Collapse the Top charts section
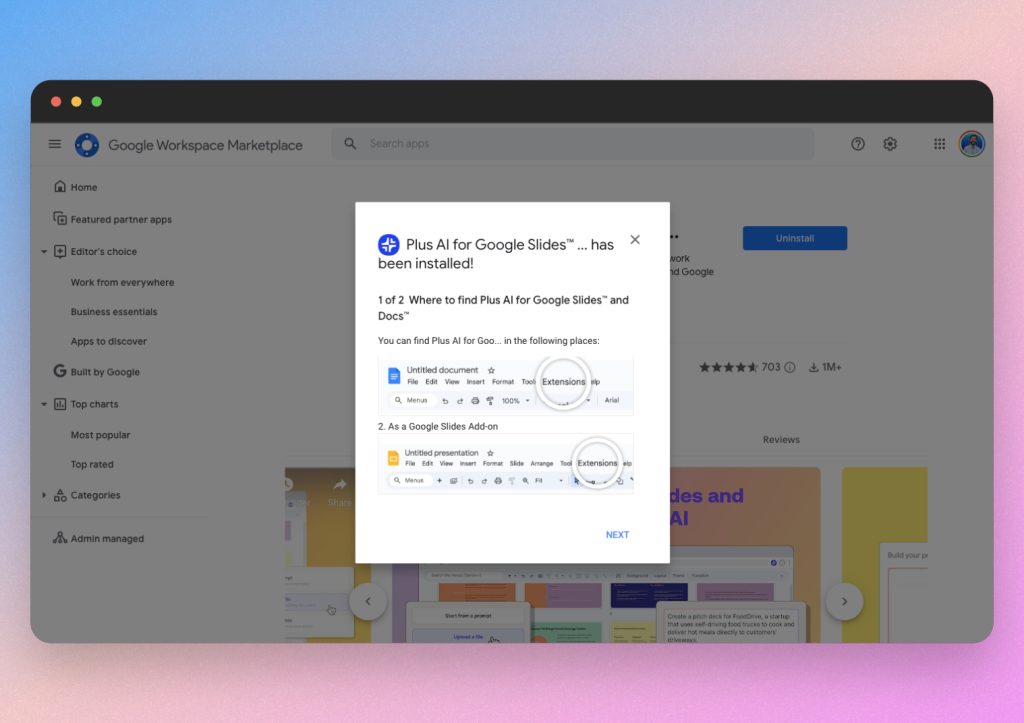This screenshot has height=723, width=1024. pos(44,404)
